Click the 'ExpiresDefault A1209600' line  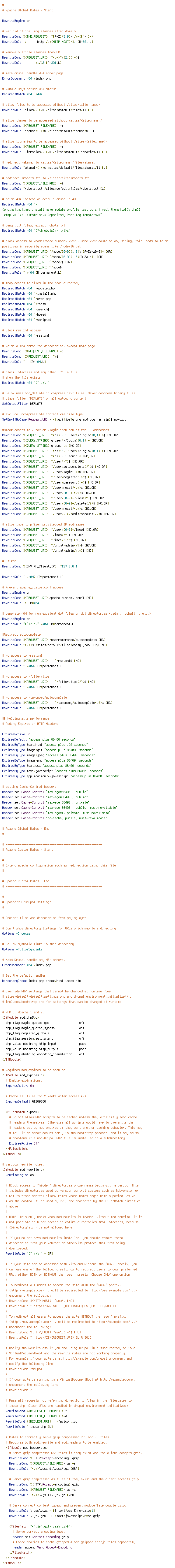tap(26, 1101)
